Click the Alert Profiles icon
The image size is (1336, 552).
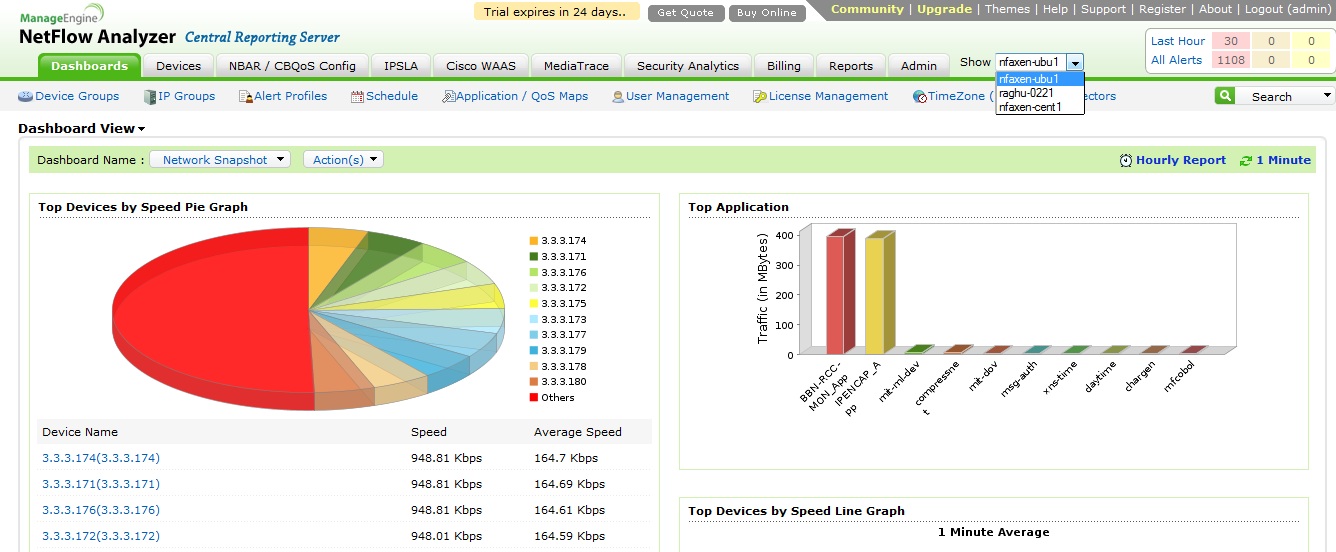click(246, 97)
